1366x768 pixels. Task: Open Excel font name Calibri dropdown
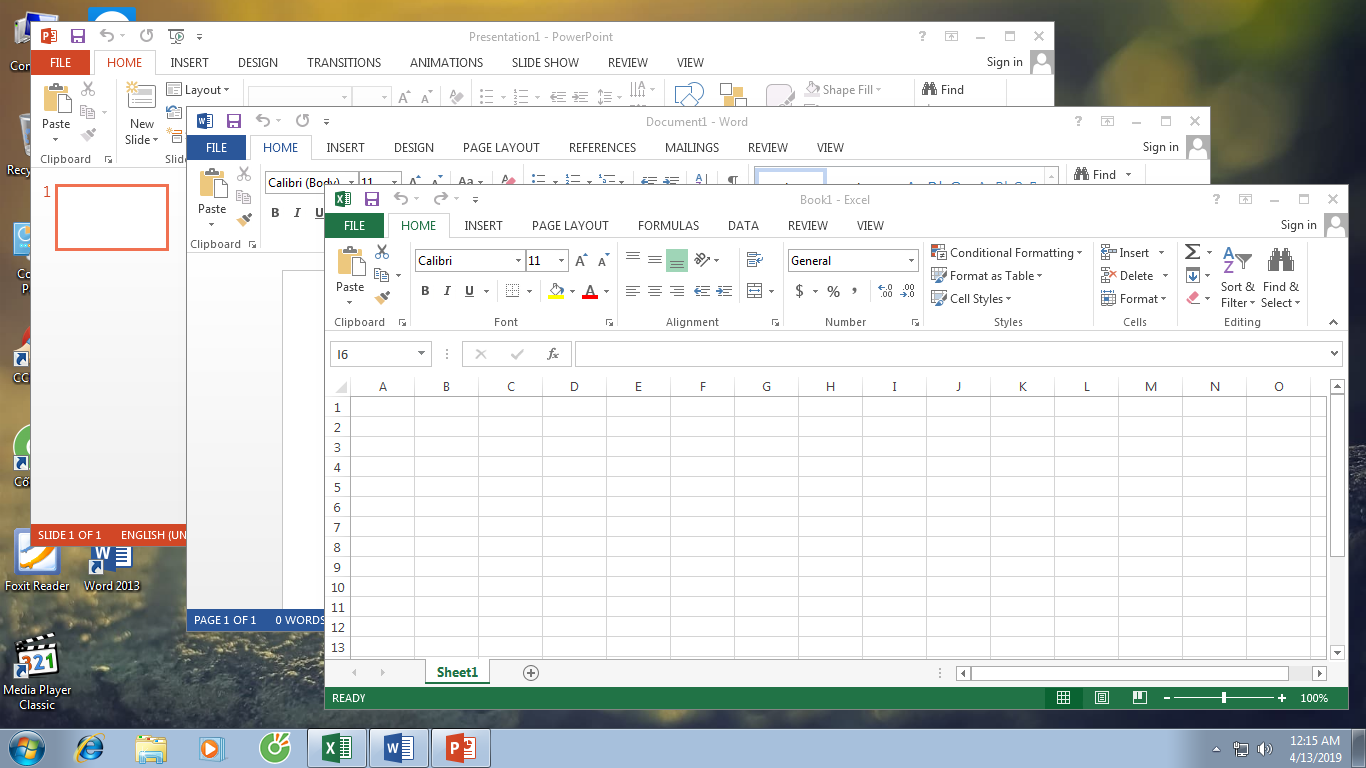coord(518,261)
